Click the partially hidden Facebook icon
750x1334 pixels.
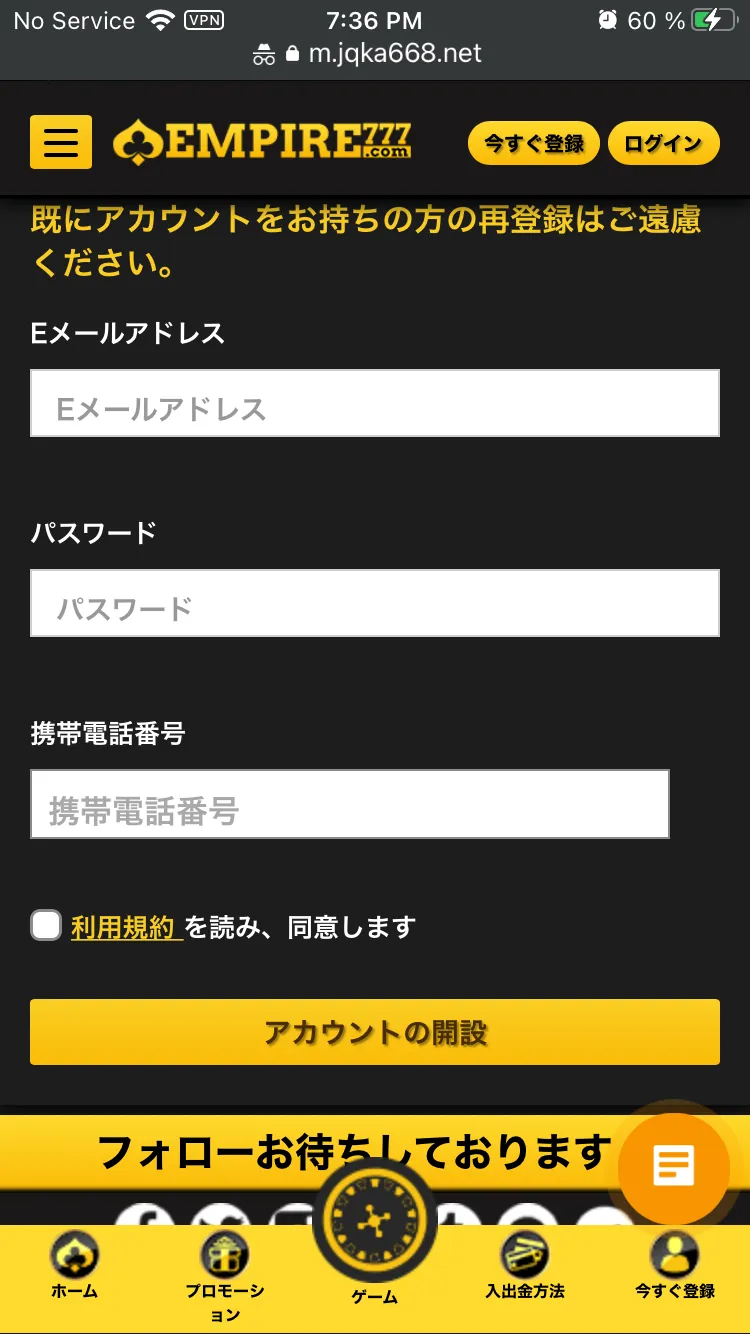145,1214
